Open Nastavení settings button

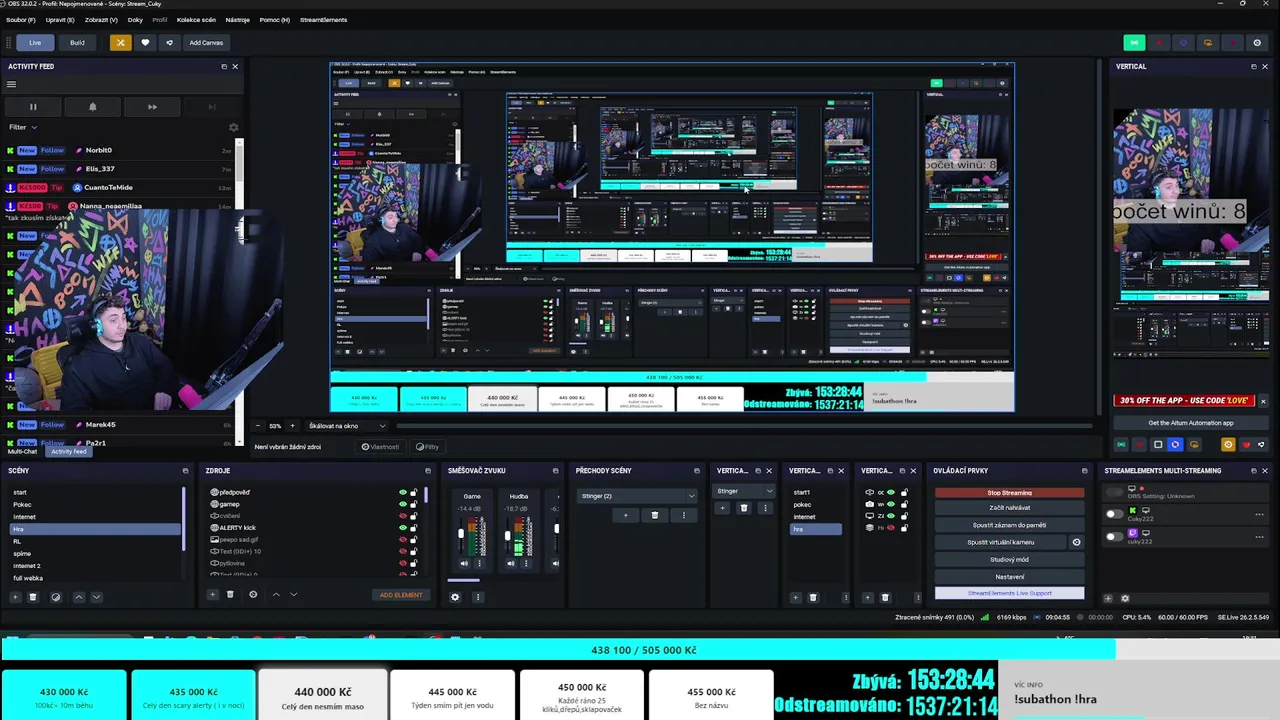pos(1009,577)
